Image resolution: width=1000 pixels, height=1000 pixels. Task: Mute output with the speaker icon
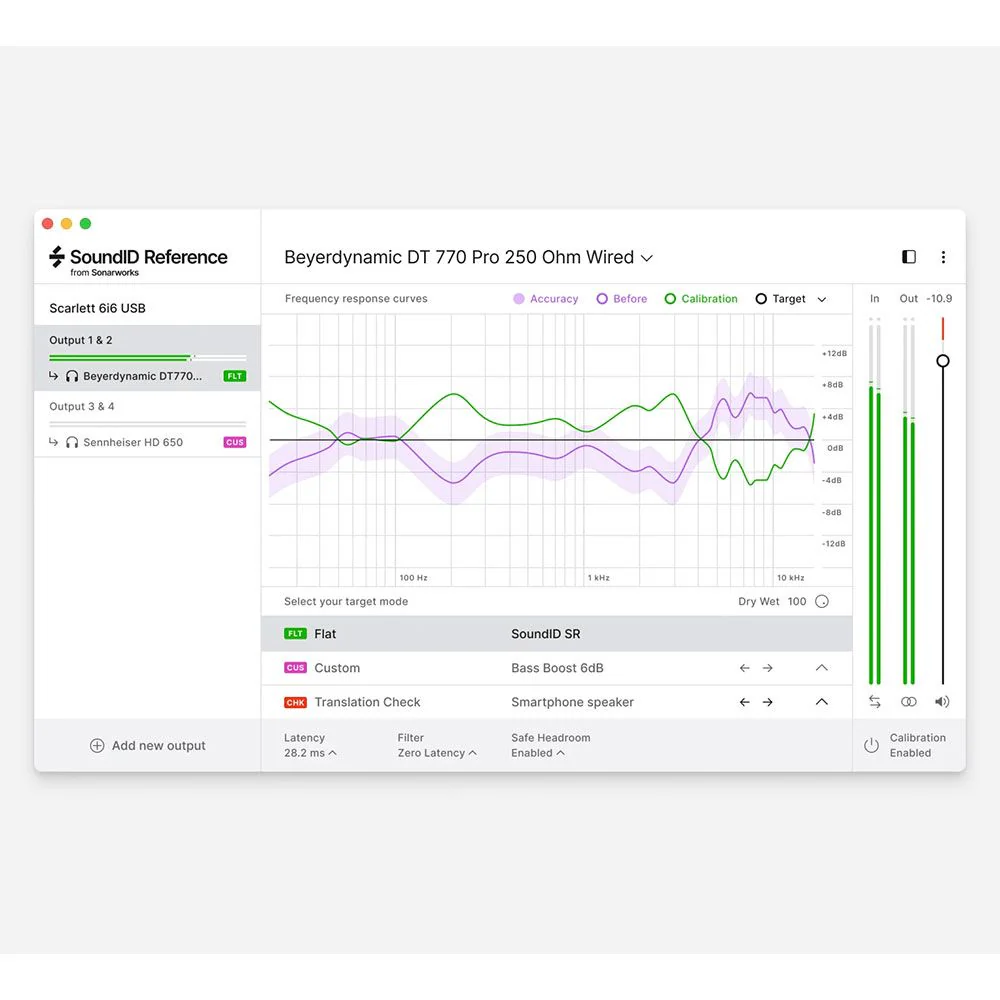942,702
